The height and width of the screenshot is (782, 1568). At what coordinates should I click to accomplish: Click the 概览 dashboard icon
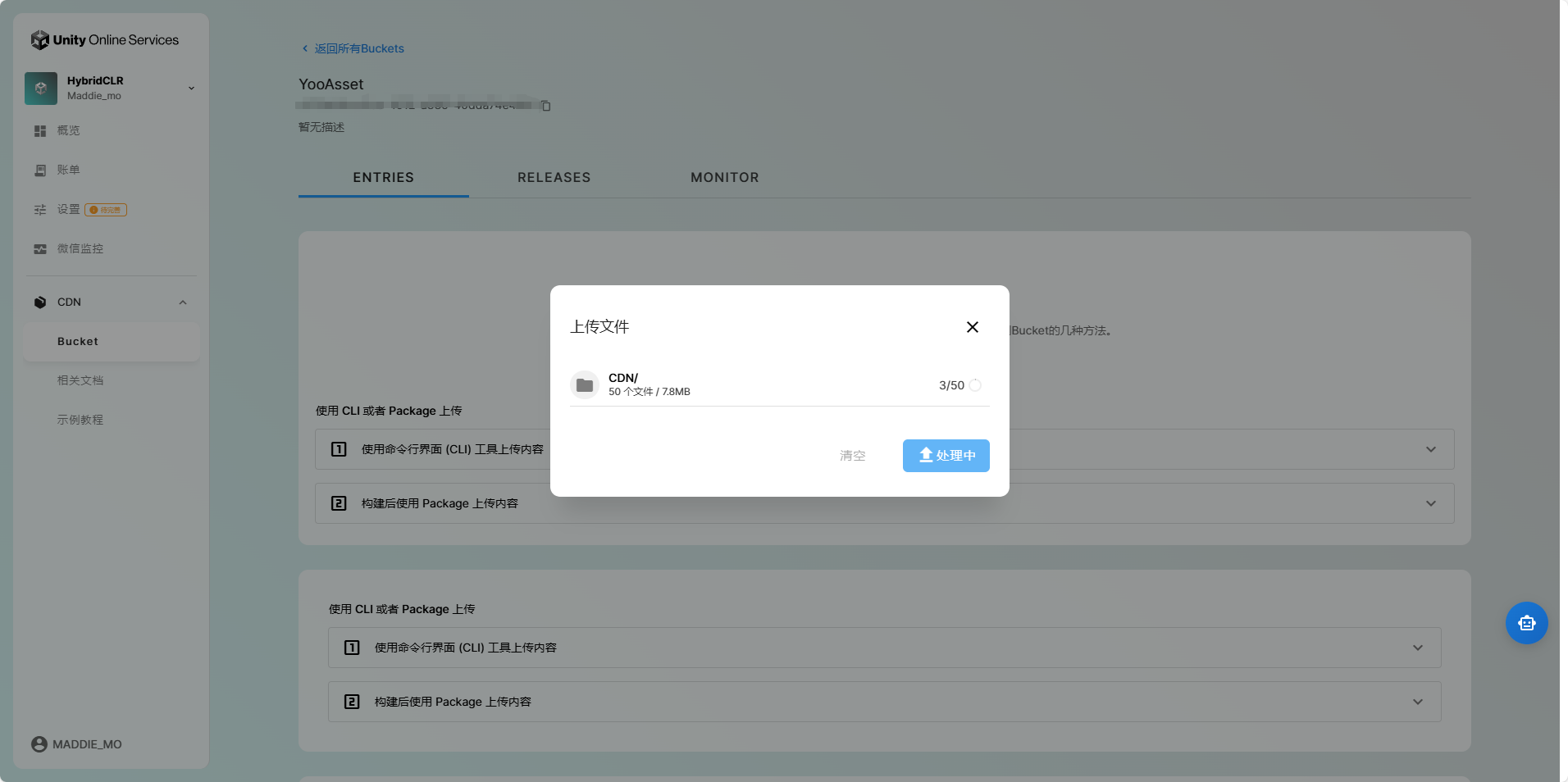[x=40, y=131]
